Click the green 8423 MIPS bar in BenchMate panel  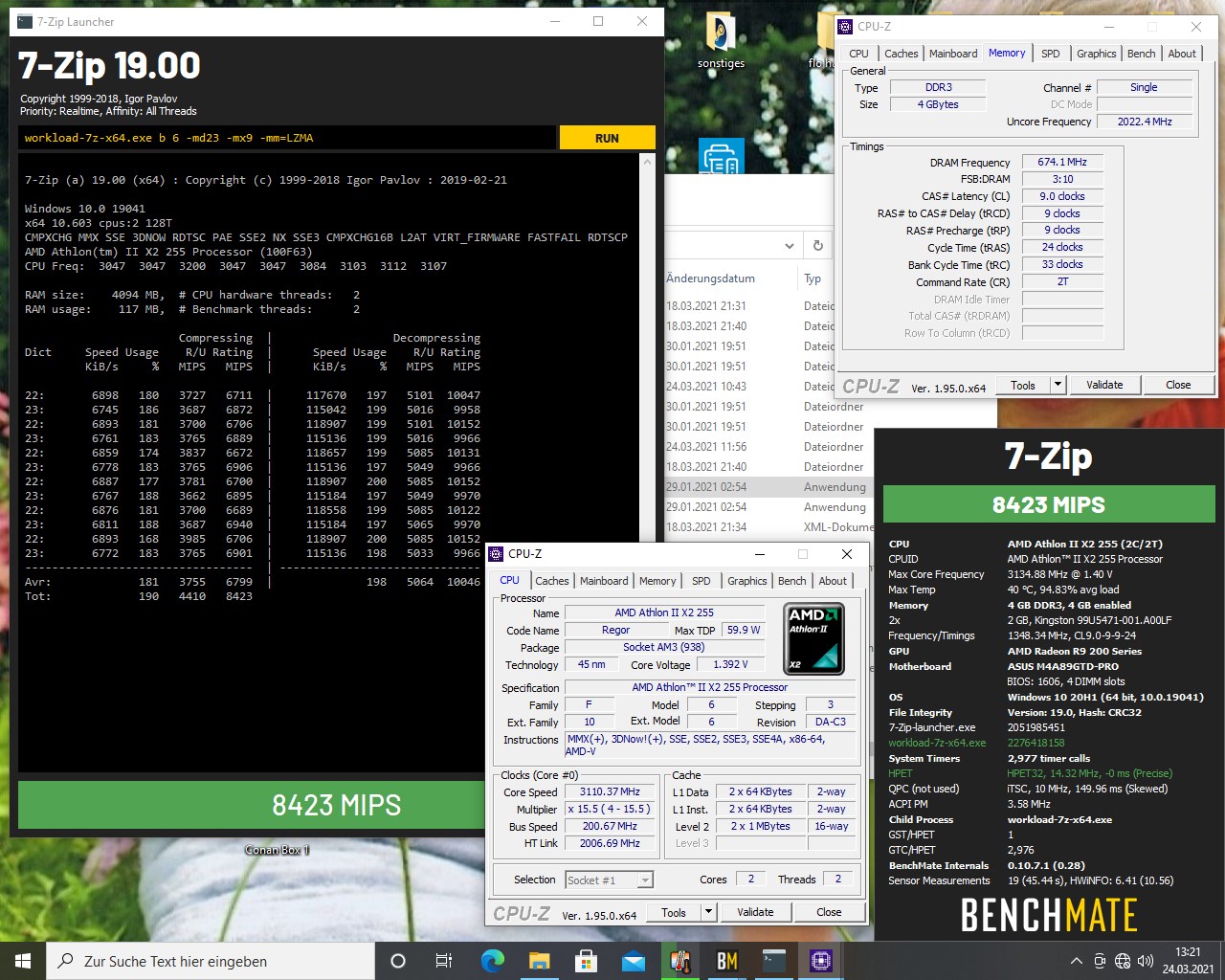[x=1049, y=504]
